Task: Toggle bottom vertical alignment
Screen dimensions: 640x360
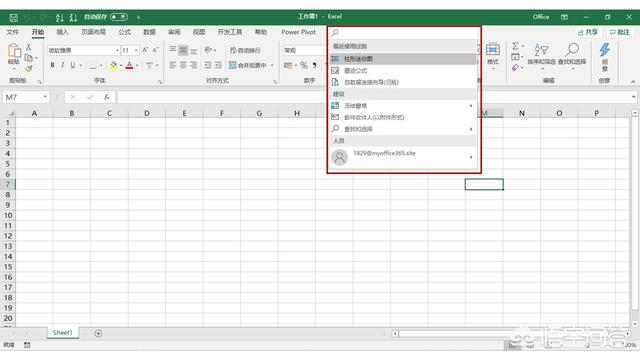Action: (x=194, y=50)
